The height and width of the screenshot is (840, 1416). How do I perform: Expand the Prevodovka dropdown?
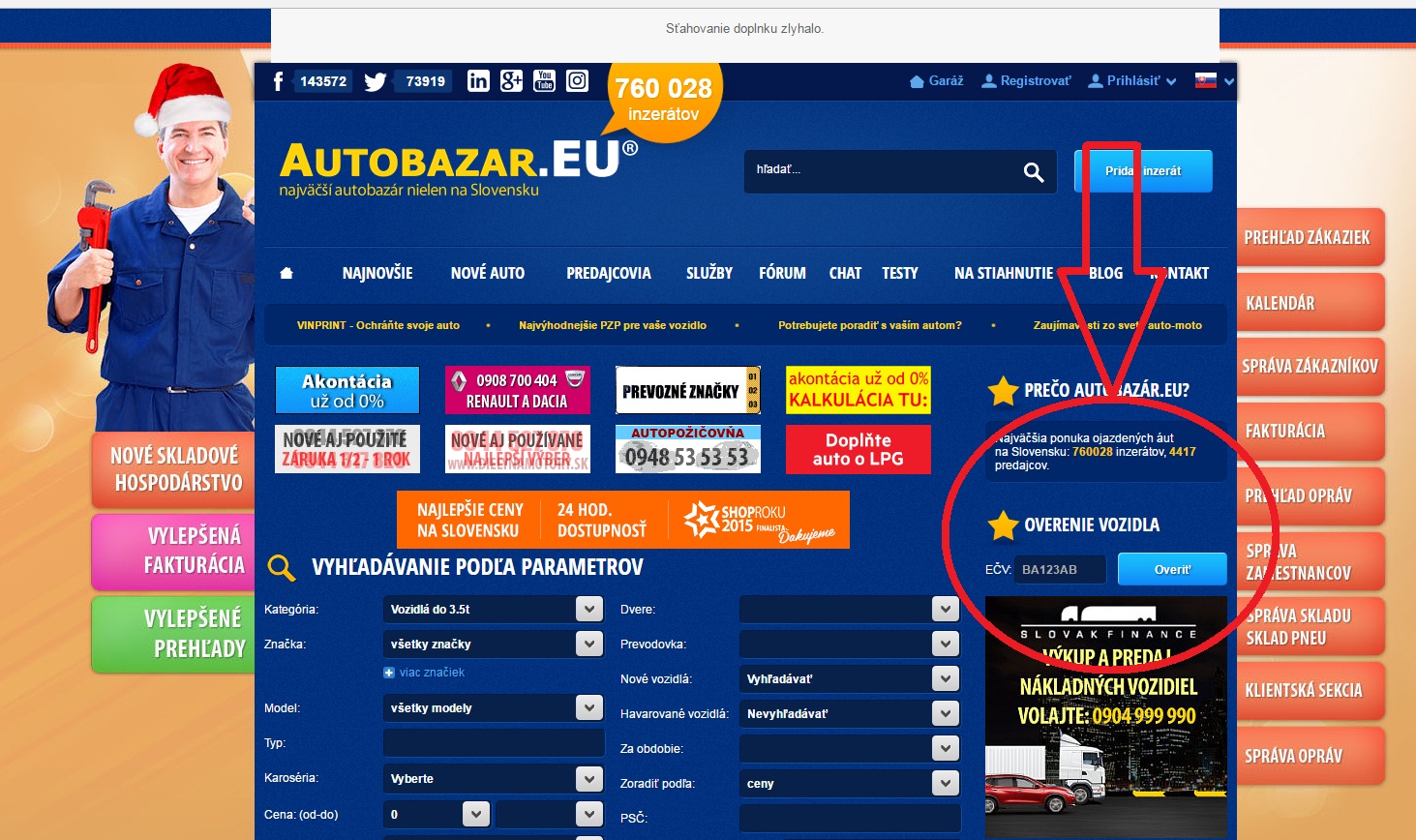[850, 644]
